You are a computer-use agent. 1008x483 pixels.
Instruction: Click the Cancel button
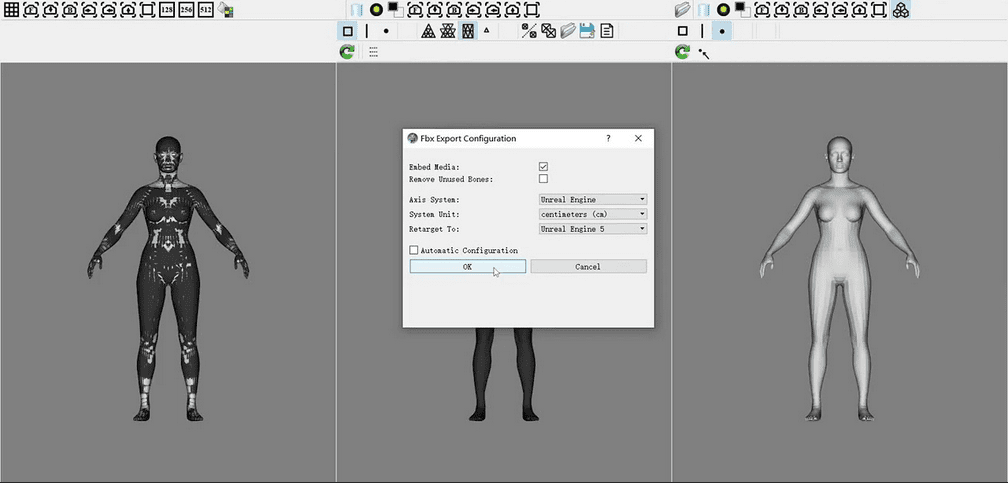(x=588, y=266)
